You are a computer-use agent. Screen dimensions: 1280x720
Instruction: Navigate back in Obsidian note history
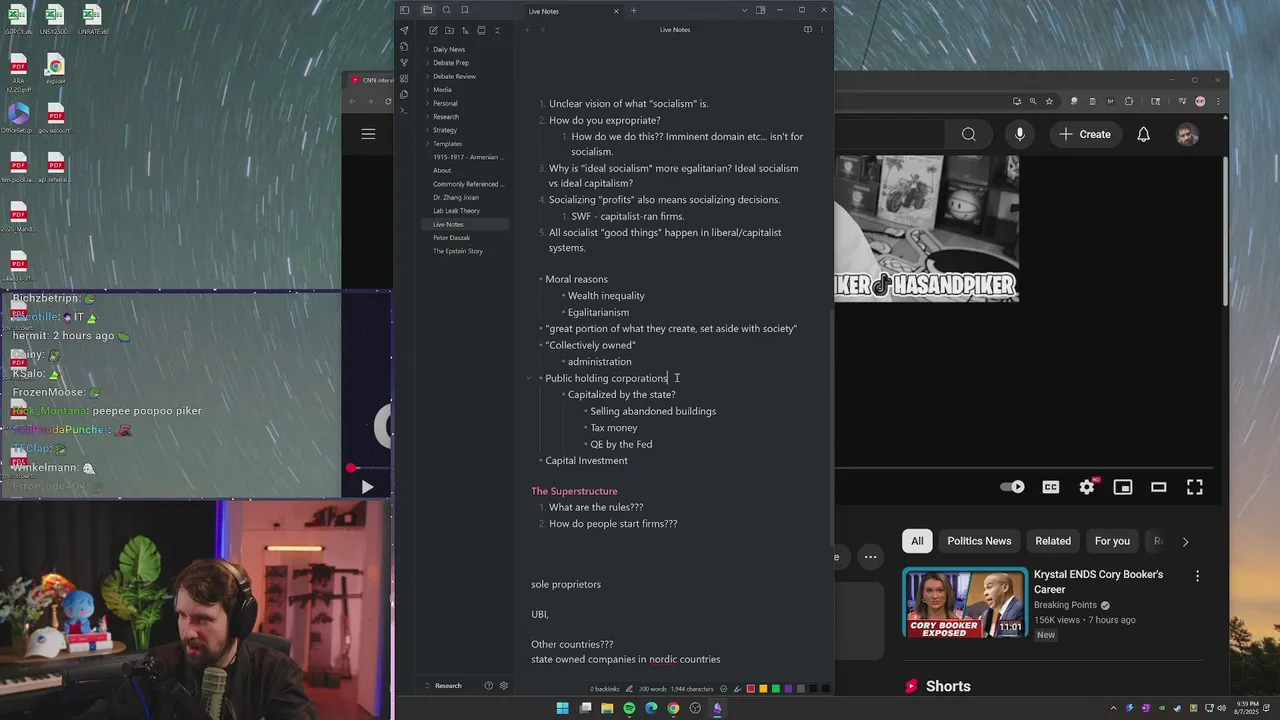pos(528,30)
